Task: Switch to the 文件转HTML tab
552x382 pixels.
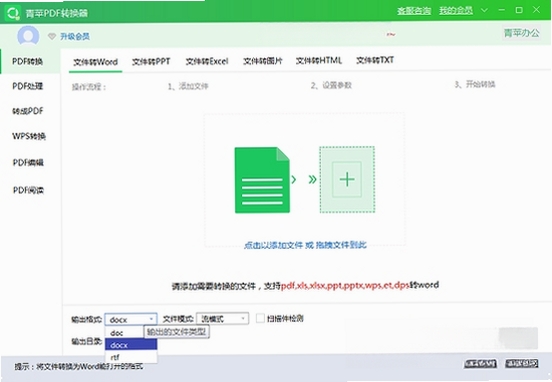Action: 319,61
